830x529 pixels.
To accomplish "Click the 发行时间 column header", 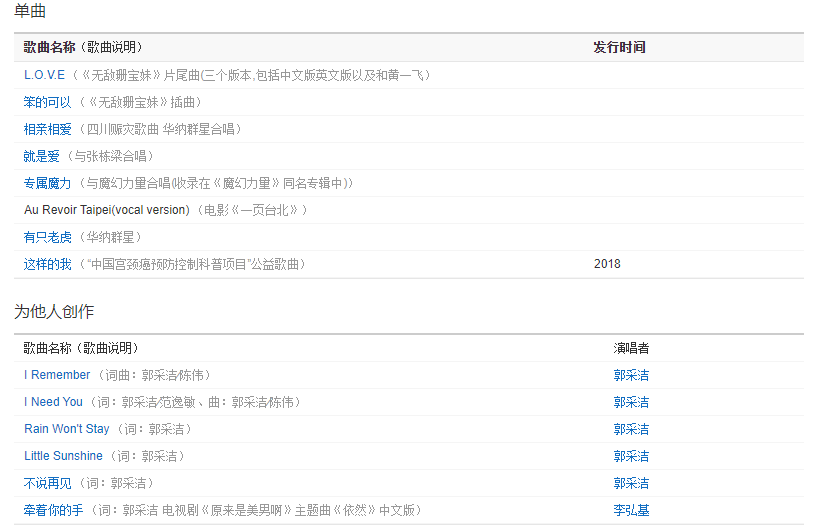I will point(619,47).
